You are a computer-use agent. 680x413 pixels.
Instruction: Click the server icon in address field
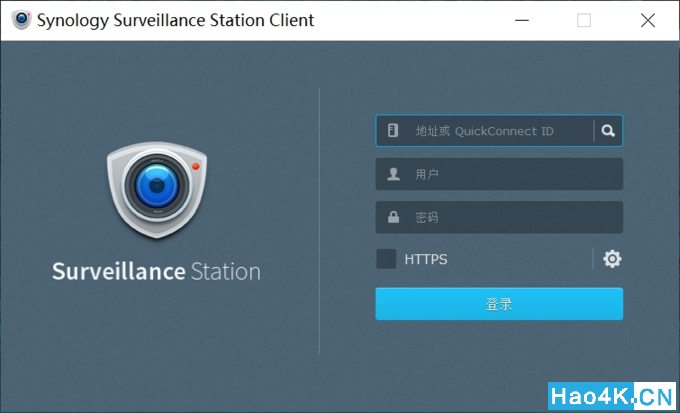[x=393, y=131]
